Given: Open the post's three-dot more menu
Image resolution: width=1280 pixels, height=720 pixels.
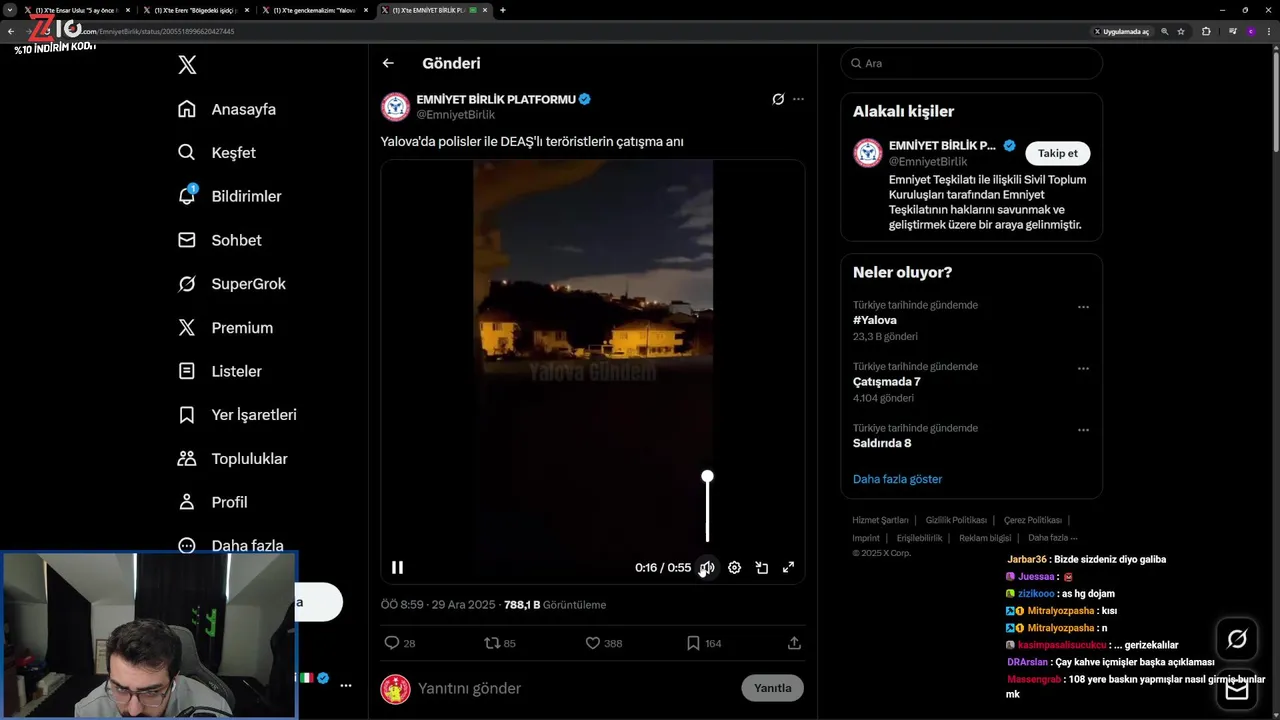Looking at the screenshot, I should click(x=798, y=99).
